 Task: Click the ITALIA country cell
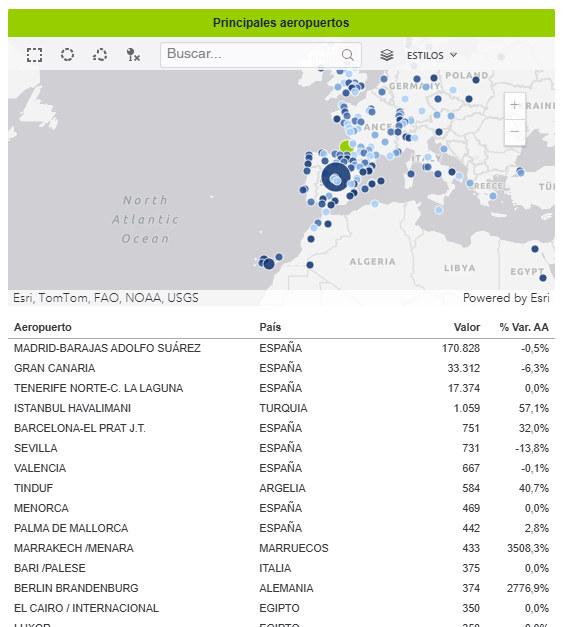[275, 568]
